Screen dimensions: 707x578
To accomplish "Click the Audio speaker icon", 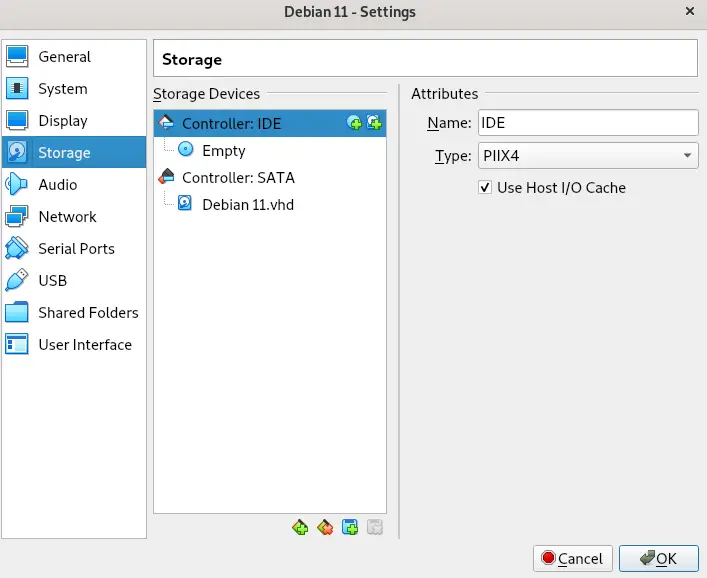I will click(x=17, y=184).
